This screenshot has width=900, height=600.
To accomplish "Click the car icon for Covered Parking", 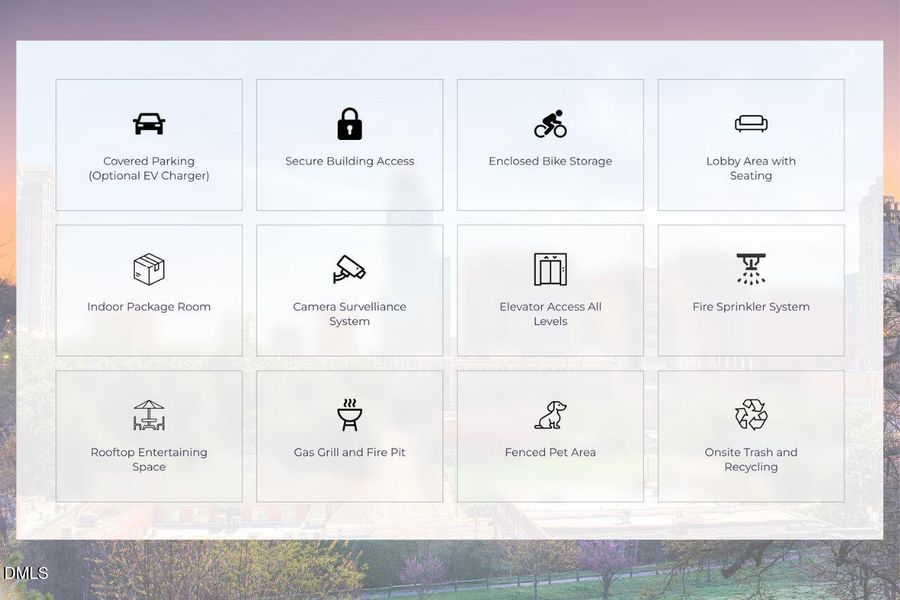I will point(149,124).
